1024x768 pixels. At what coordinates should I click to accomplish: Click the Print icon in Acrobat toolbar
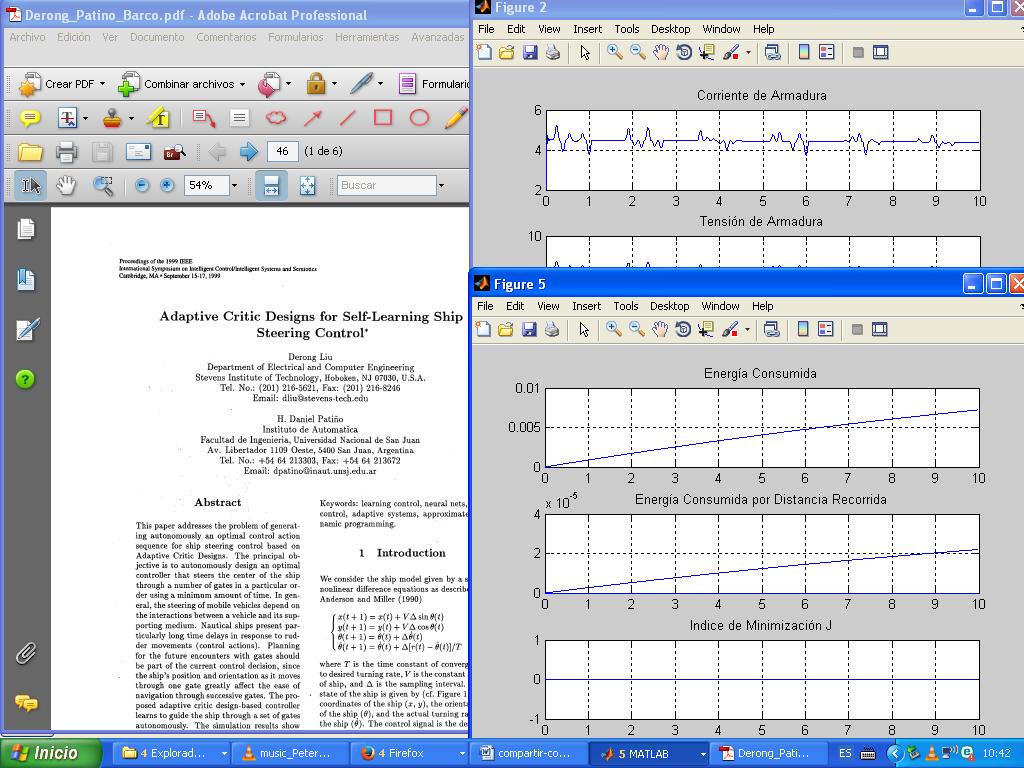(66, 152)
